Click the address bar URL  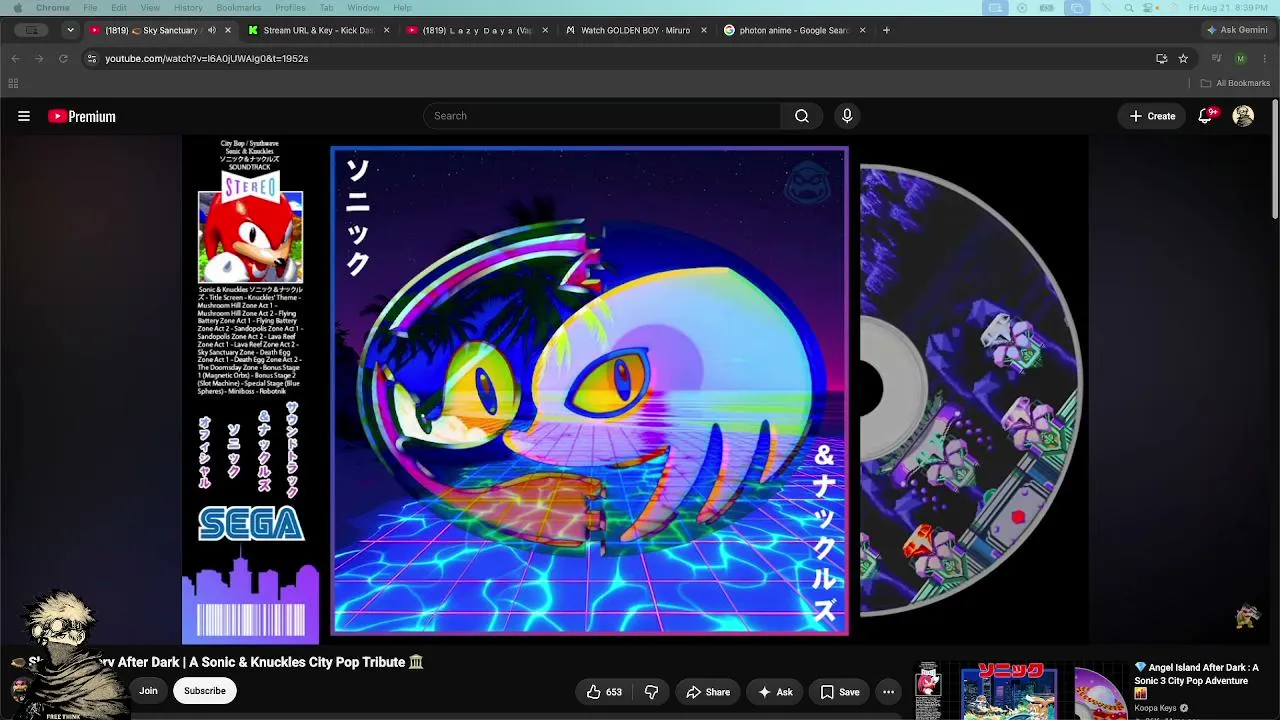[207, 58]
